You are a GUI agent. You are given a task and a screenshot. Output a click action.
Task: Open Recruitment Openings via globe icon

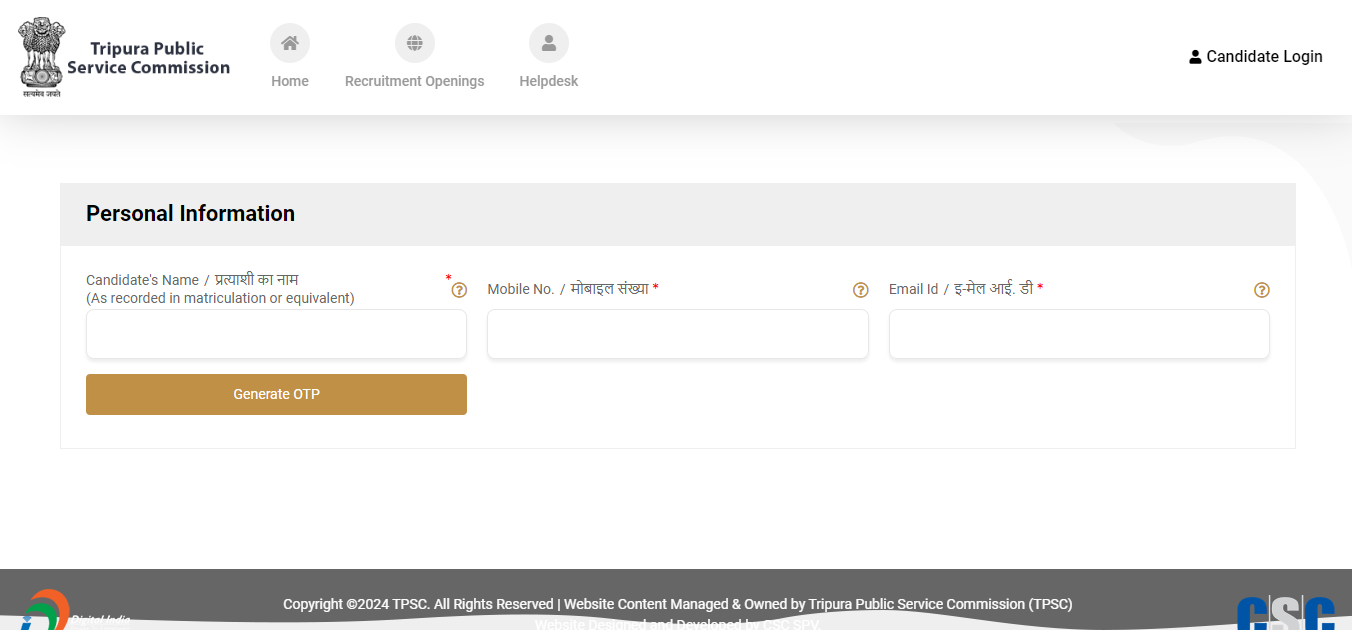[x=414, y=43]
